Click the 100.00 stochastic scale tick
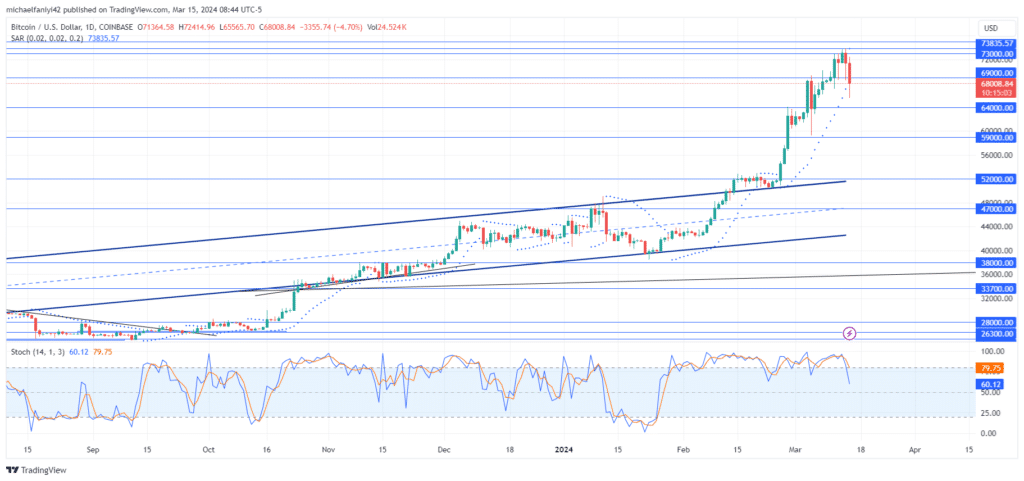The width and height of the screenshot is (1024, 481). (x=992, y=352)
